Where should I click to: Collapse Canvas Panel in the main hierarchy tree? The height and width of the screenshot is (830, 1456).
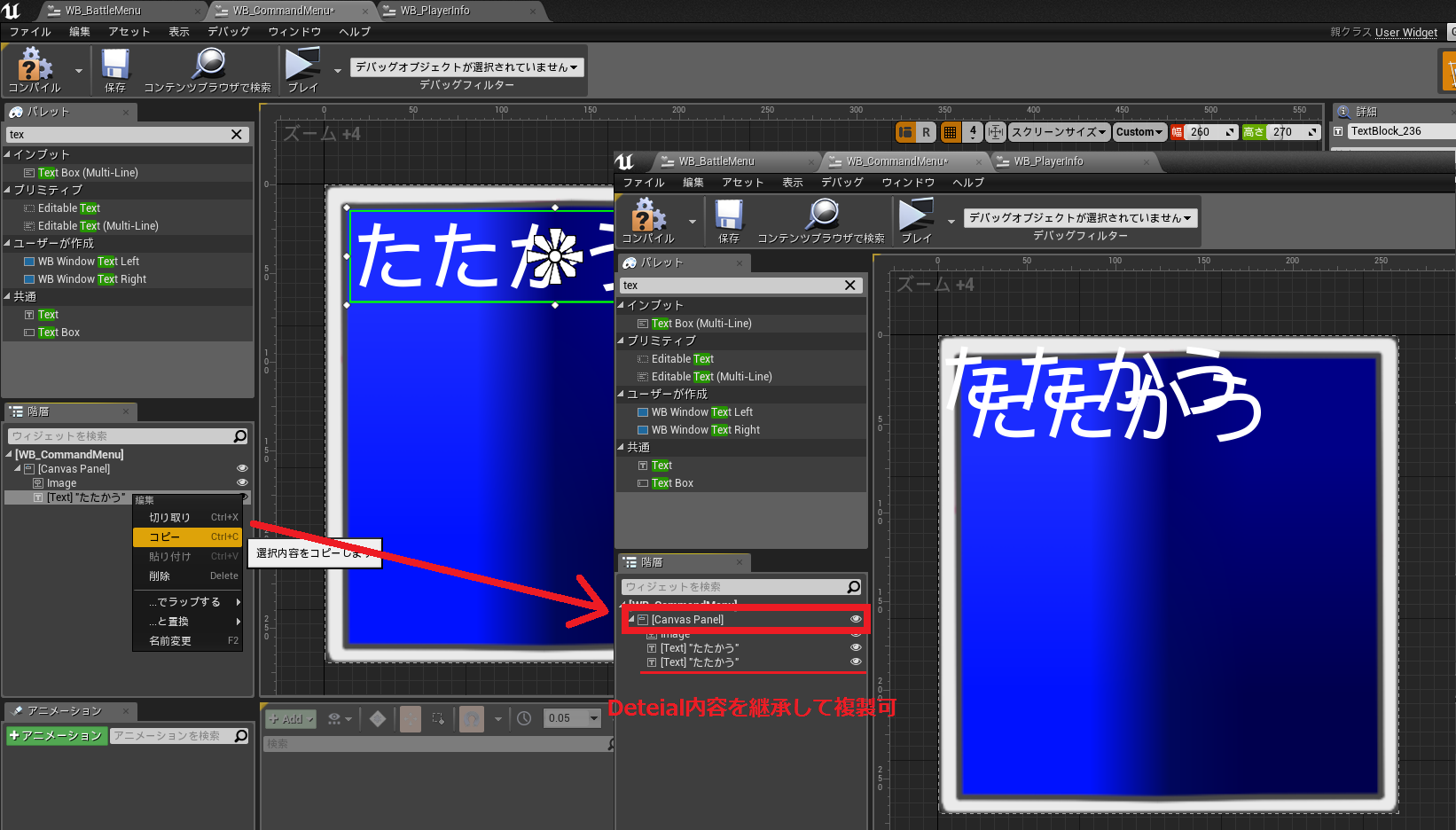click(x=18, y=468)
